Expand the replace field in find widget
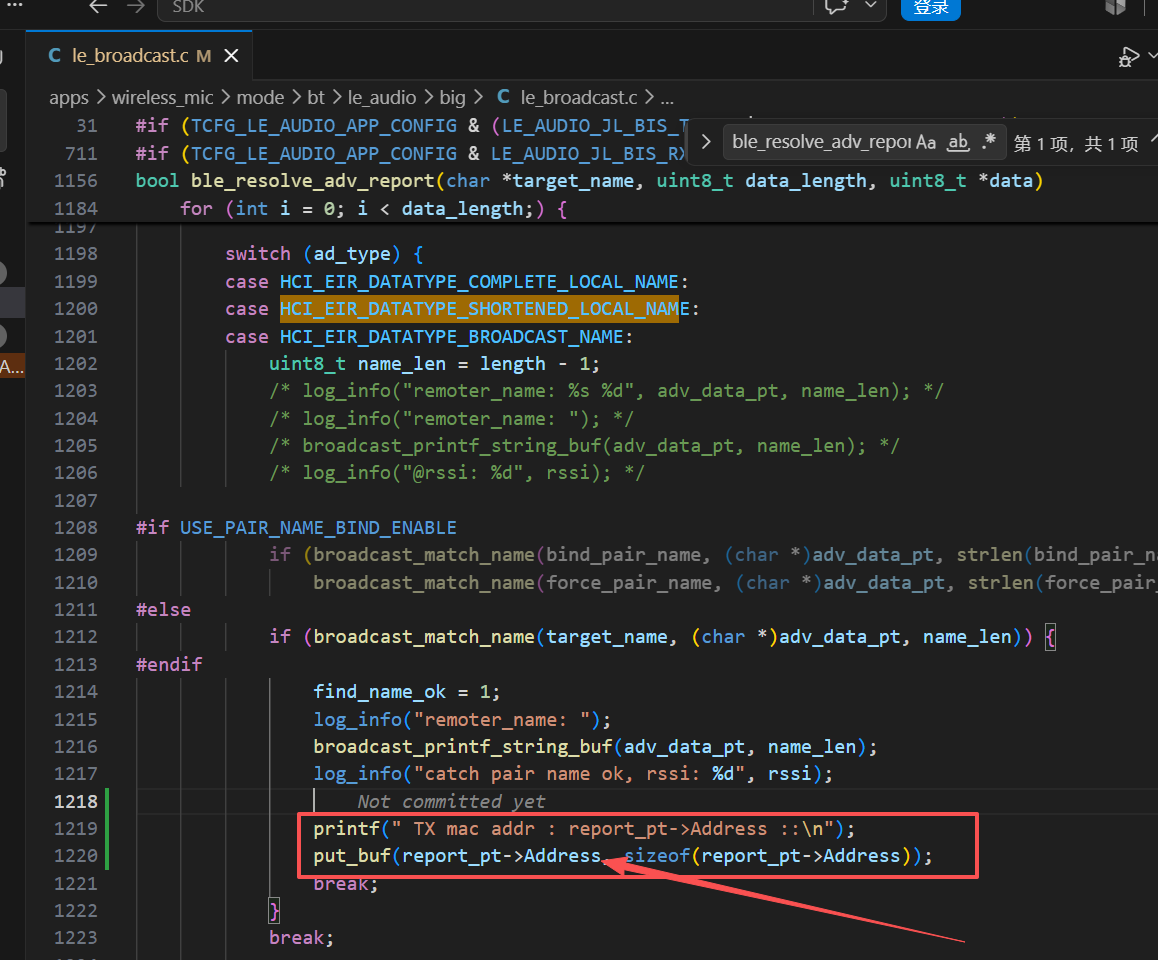1158x960 pixels. pos(706,142)
